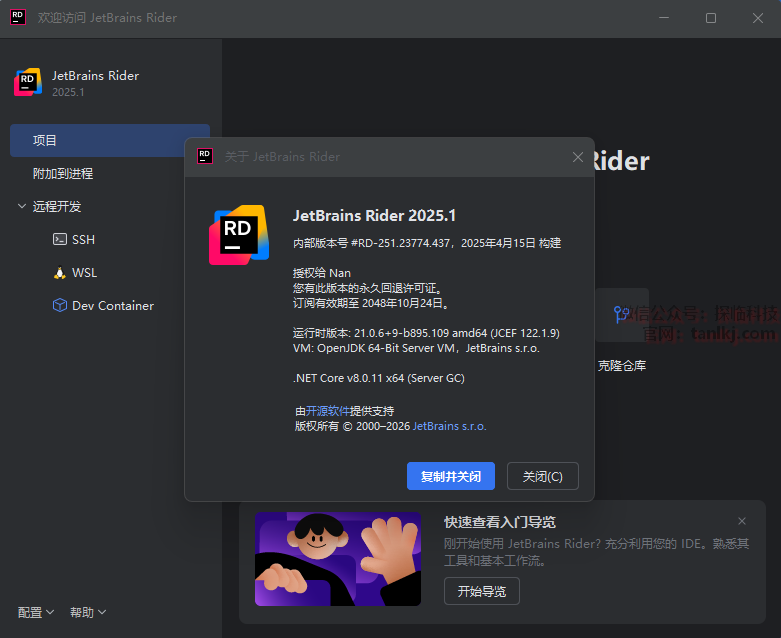Click the Dev Container cube icon

point(60,306)
